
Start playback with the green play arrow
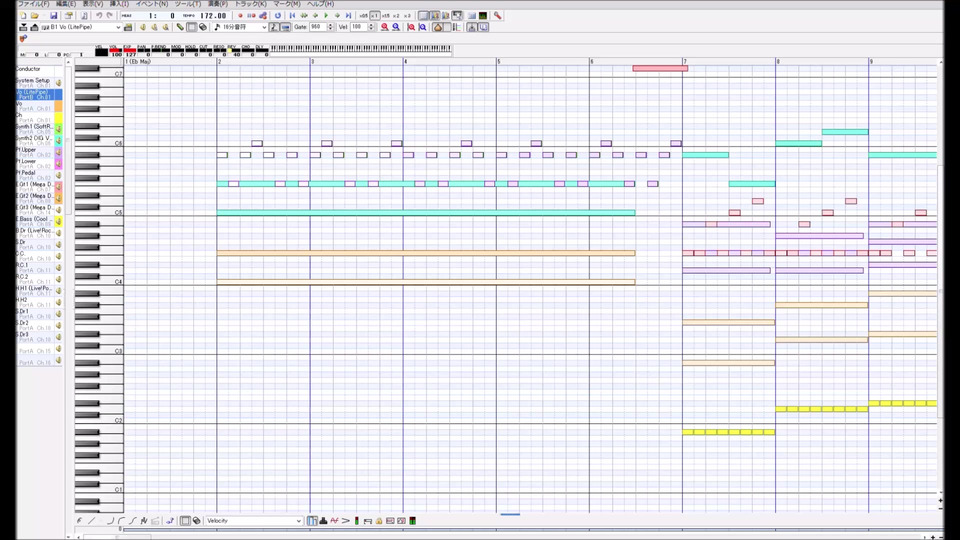[326, 15]
